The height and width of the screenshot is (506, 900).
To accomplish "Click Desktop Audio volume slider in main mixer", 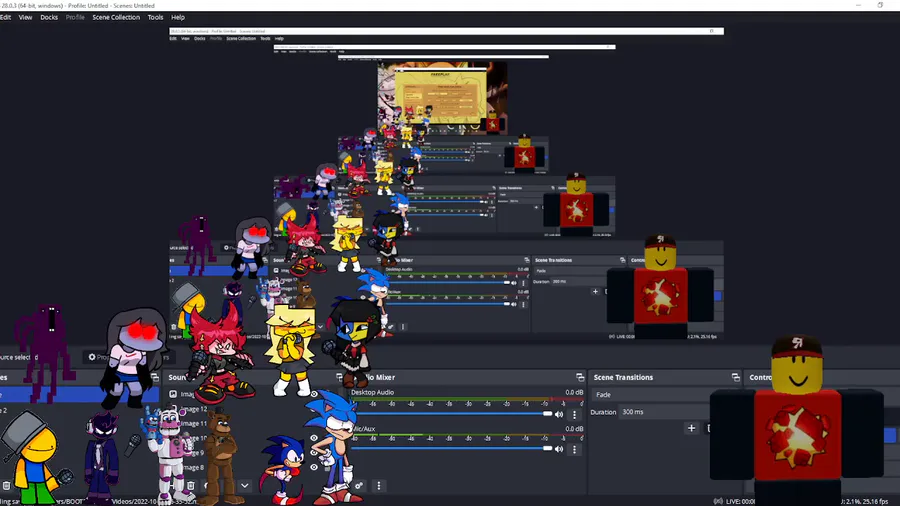I will (x=452, y=414).
